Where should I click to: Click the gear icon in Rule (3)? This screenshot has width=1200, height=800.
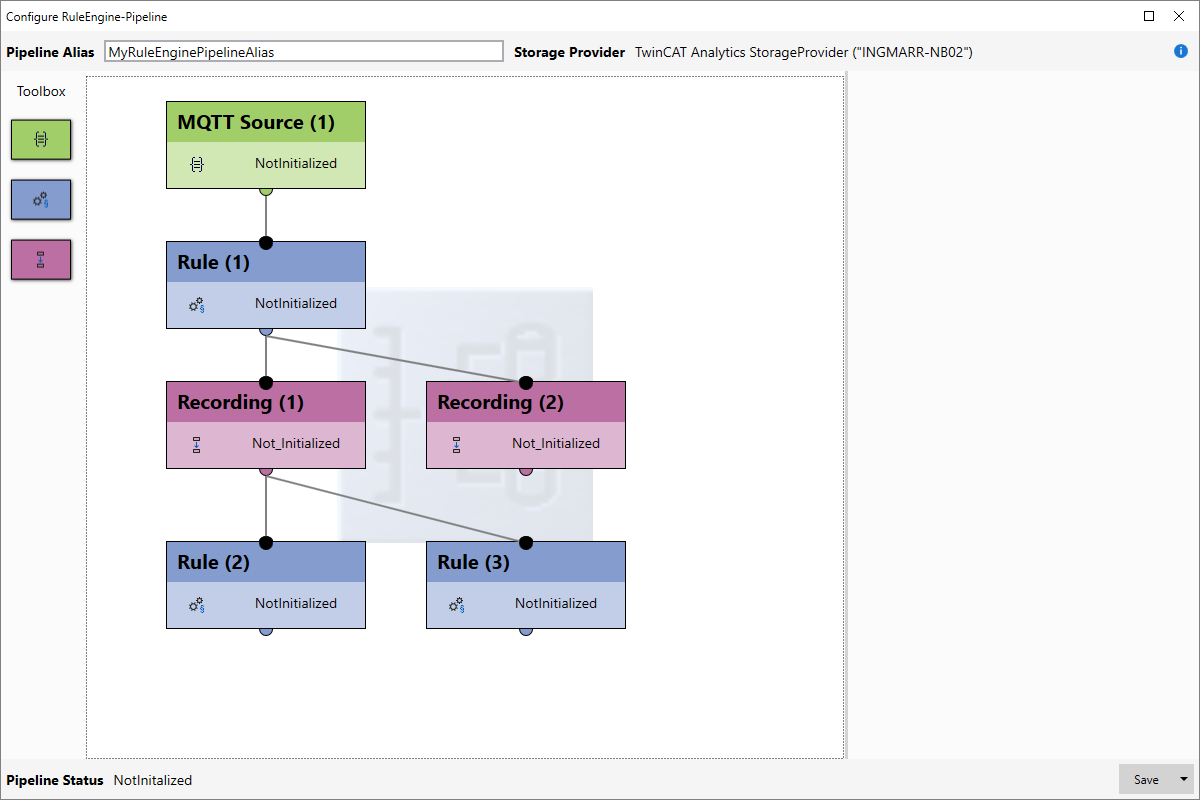coord(457,603)
